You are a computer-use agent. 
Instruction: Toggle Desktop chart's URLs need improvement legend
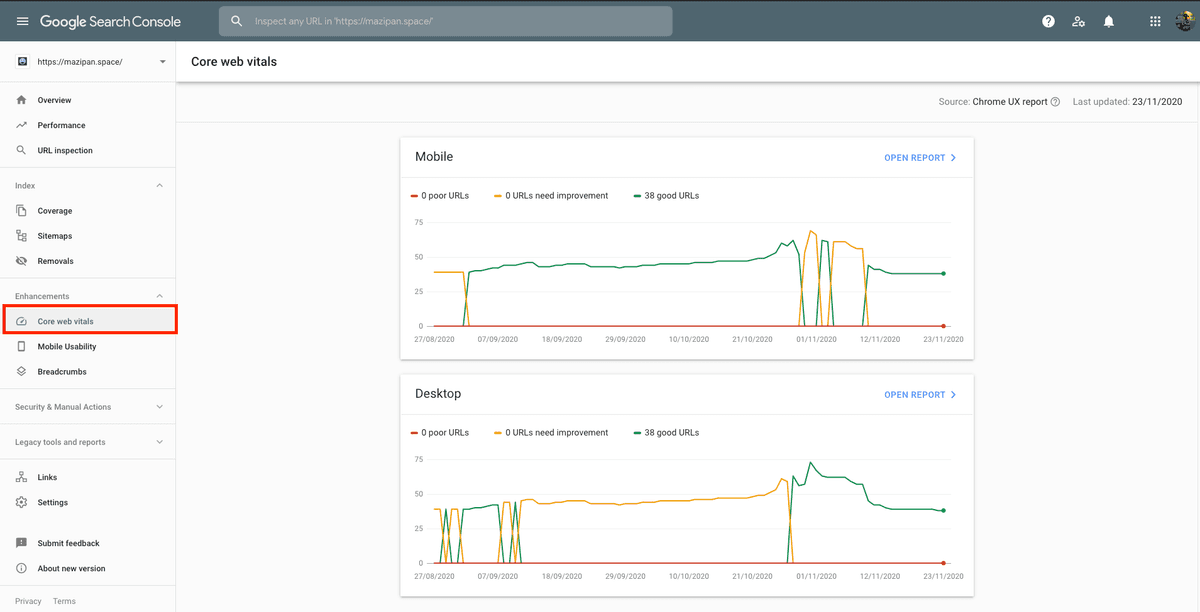point(551,433)
